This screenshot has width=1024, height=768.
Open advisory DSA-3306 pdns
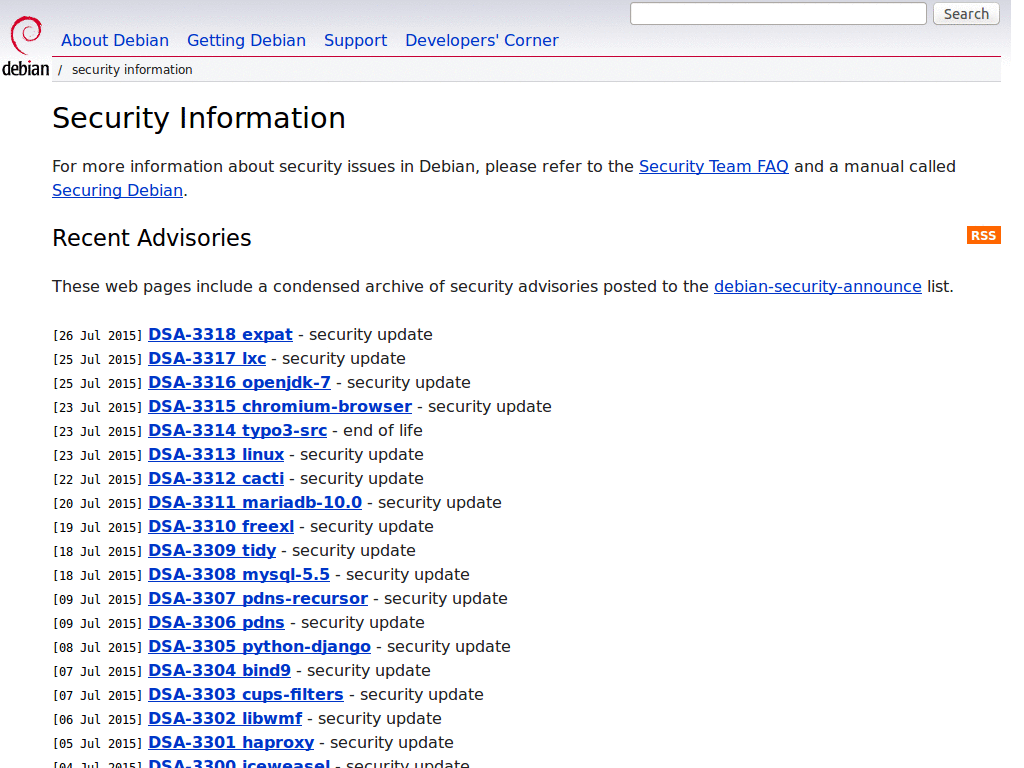point(216,623)
